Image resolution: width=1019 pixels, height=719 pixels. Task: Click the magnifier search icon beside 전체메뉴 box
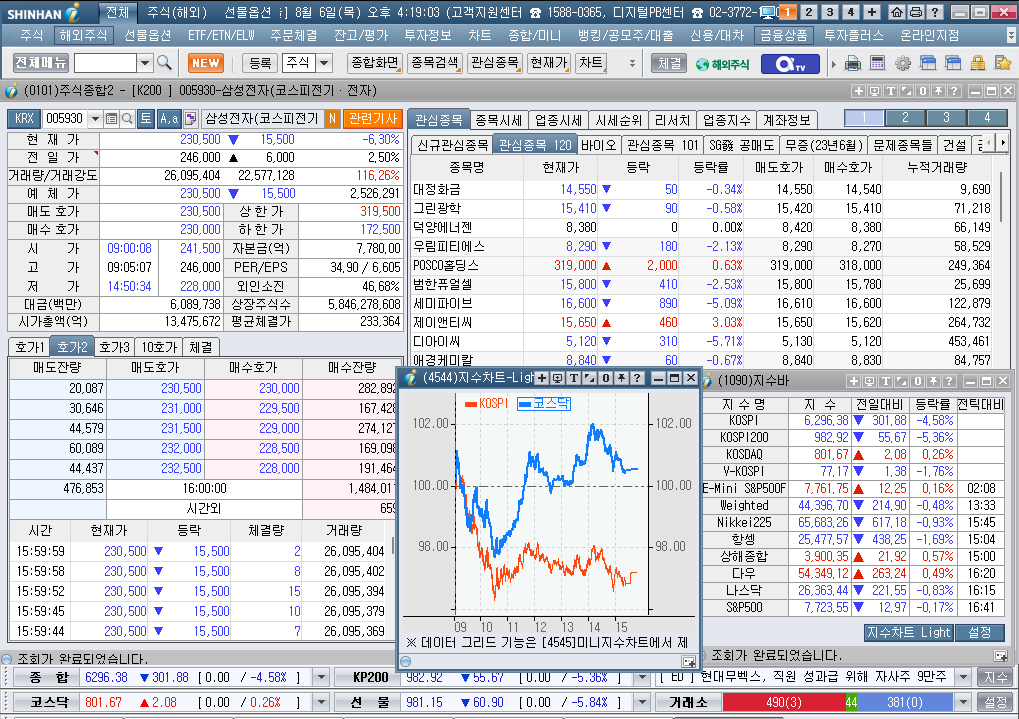click(x=164, y=63)
